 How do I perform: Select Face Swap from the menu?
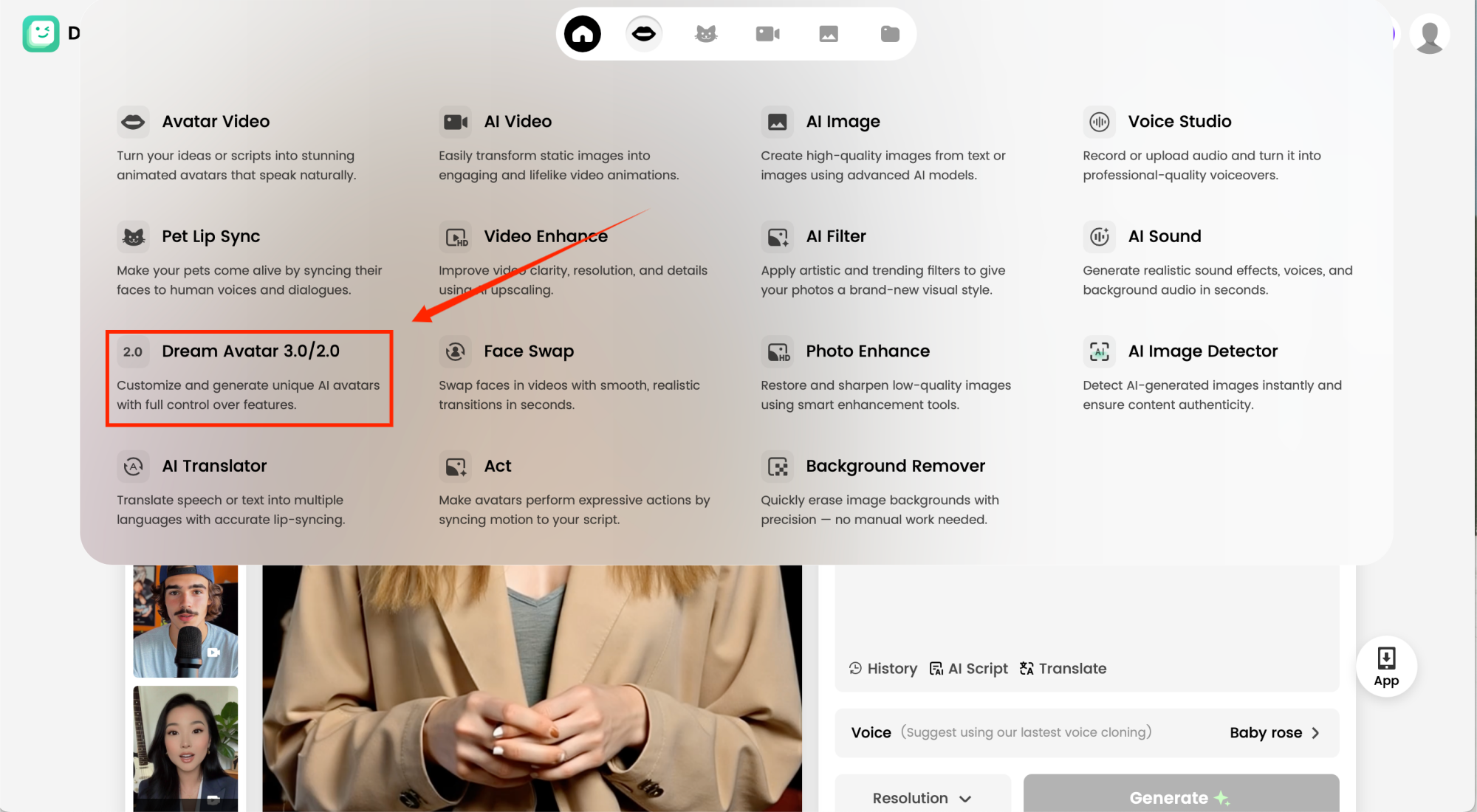pyautogui.click(x=528, y=351)
